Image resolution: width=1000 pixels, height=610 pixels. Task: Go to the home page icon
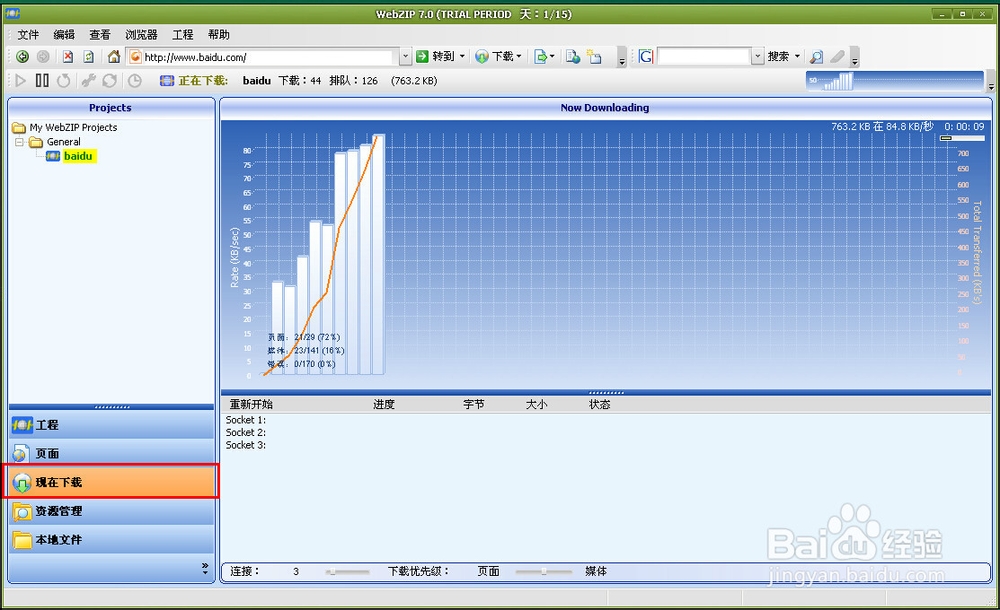click(x=114, y=57)
